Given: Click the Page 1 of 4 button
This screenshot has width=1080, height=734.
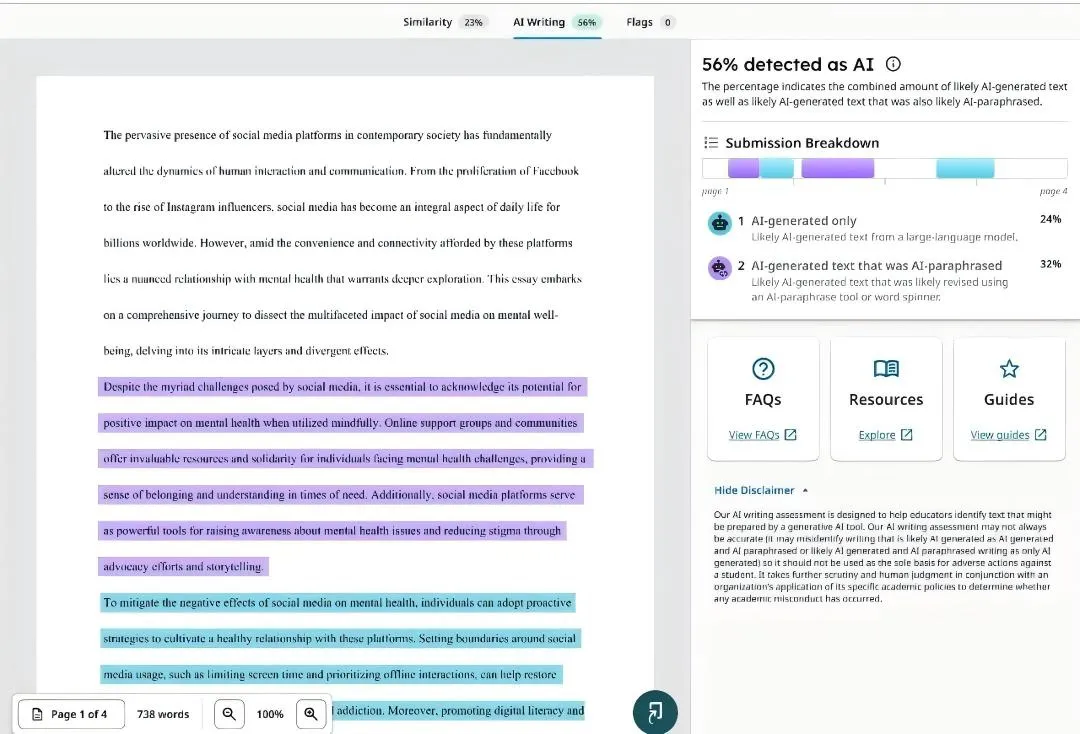Looking at the screenshot, I should pyautogui.click(x=72, y=714).
